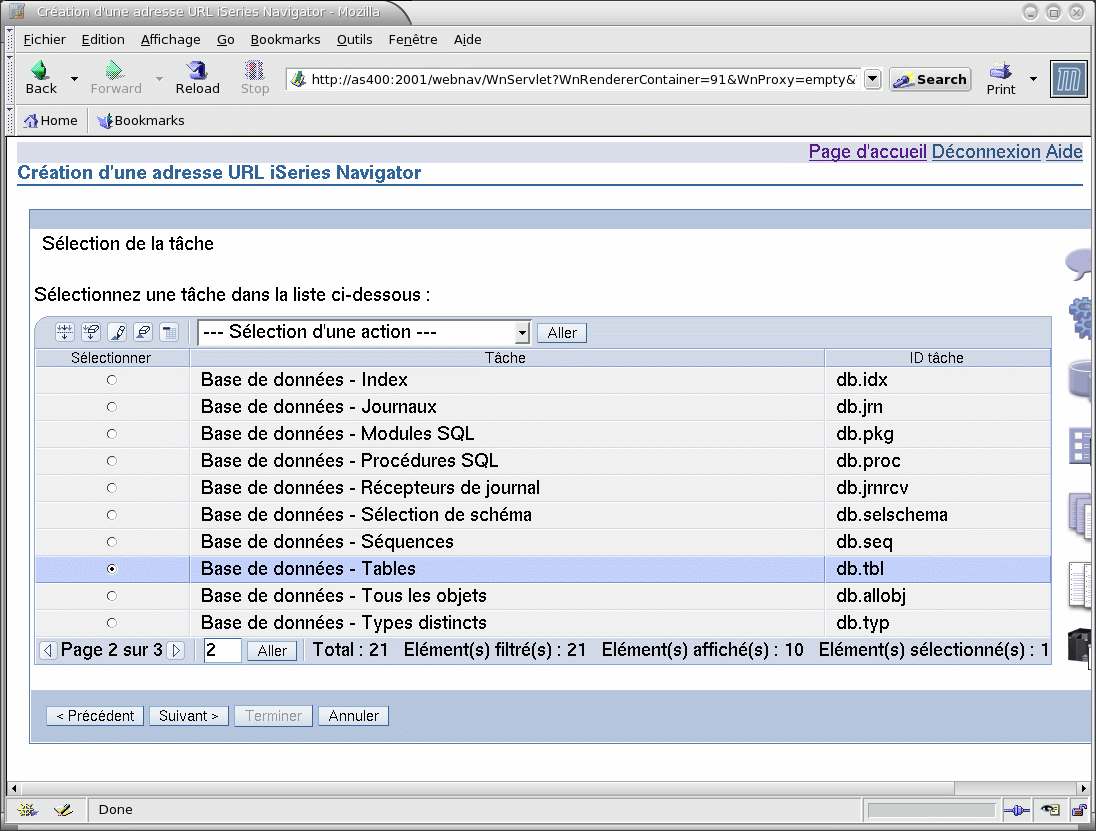The width and height of the screenshot is (1096, 831).
Task: Click the Back arrow icon
Action: click(x=40, y=70)
